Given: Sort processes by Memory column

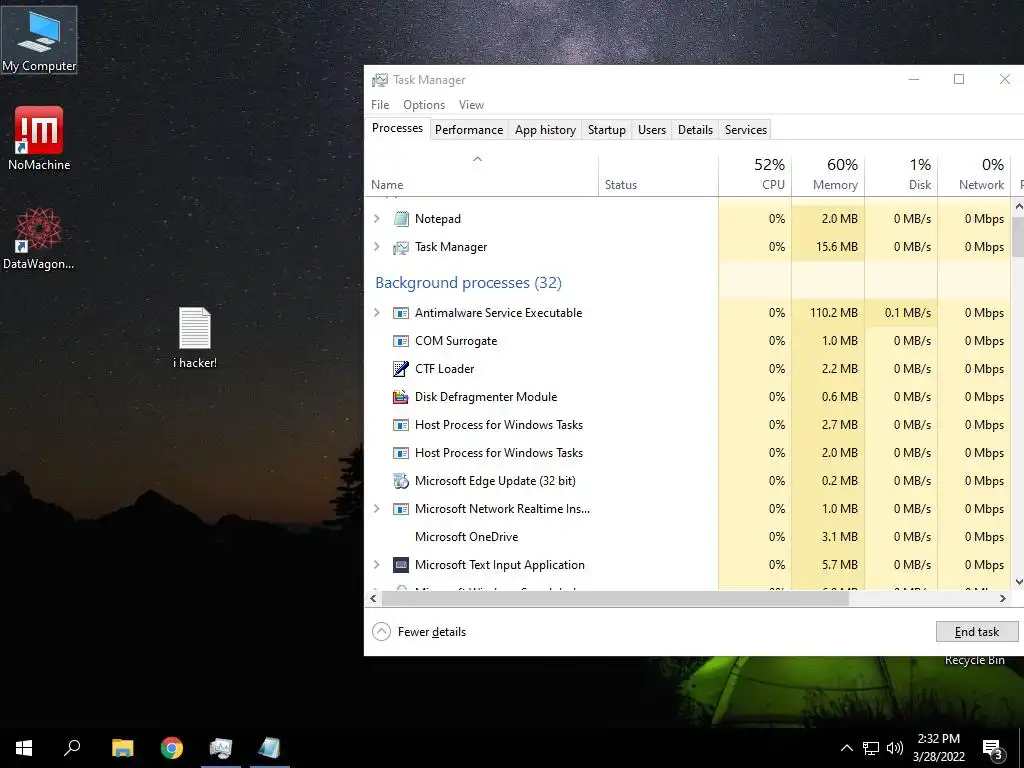Looking at the screenshot, I should pos(828,176).
